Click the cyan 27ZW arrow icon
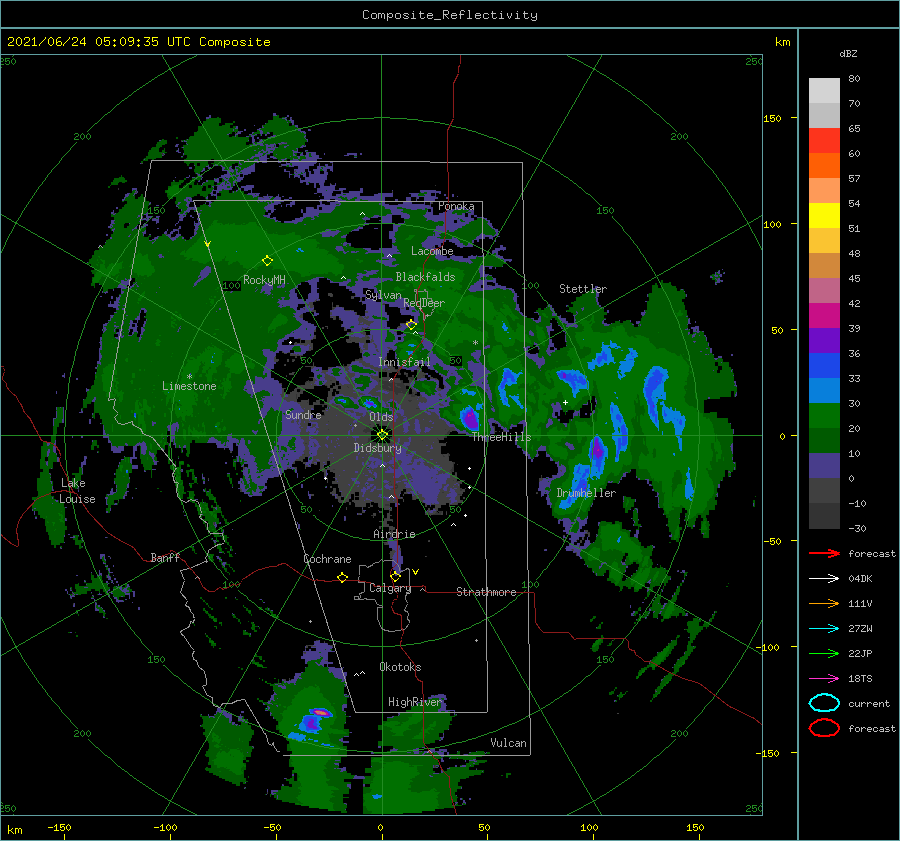Viewport: 900px width, 841px height. [824, 629]
